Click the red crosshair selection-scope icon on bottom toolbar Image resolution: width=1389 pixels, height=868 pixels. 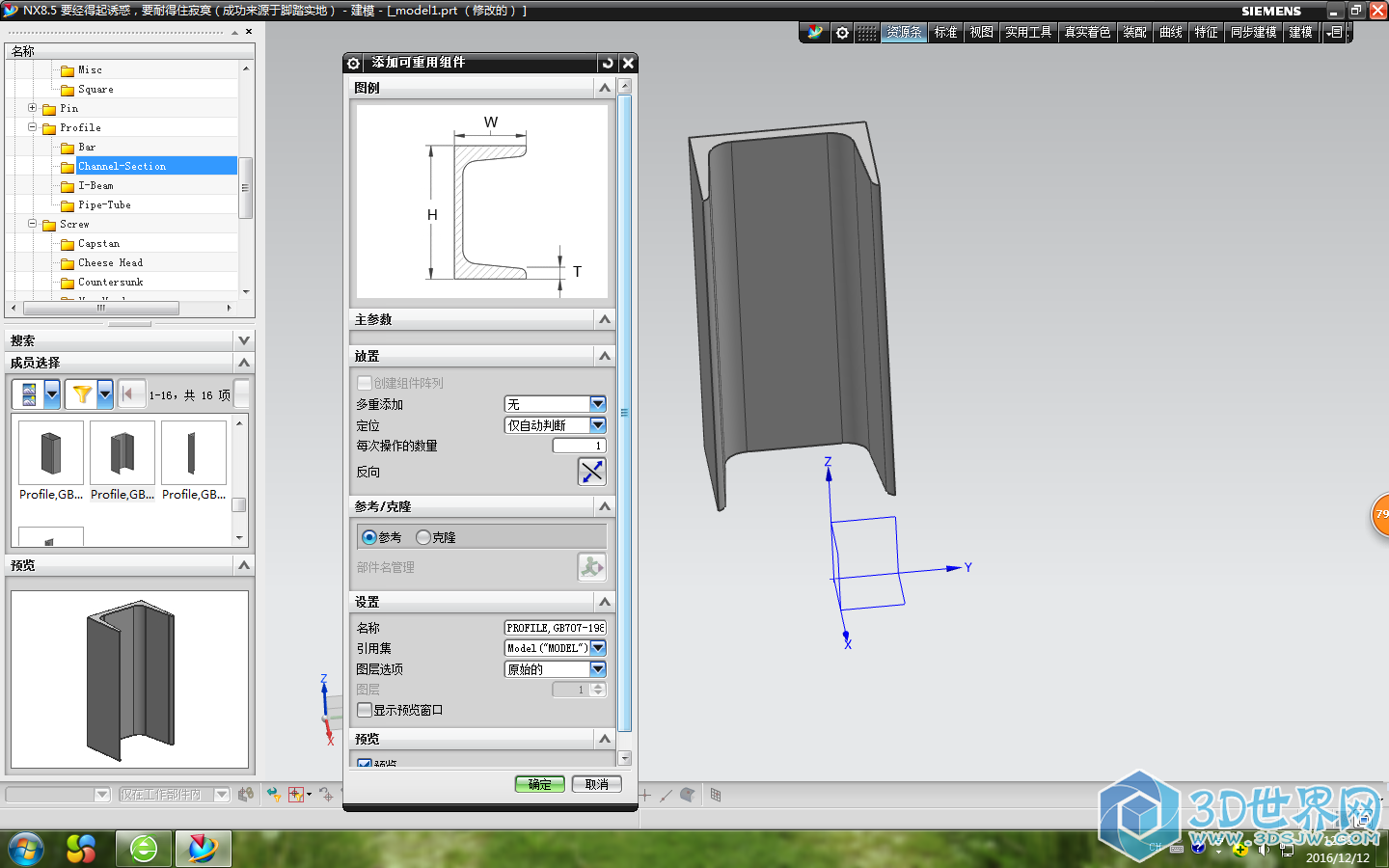[296, 795]
